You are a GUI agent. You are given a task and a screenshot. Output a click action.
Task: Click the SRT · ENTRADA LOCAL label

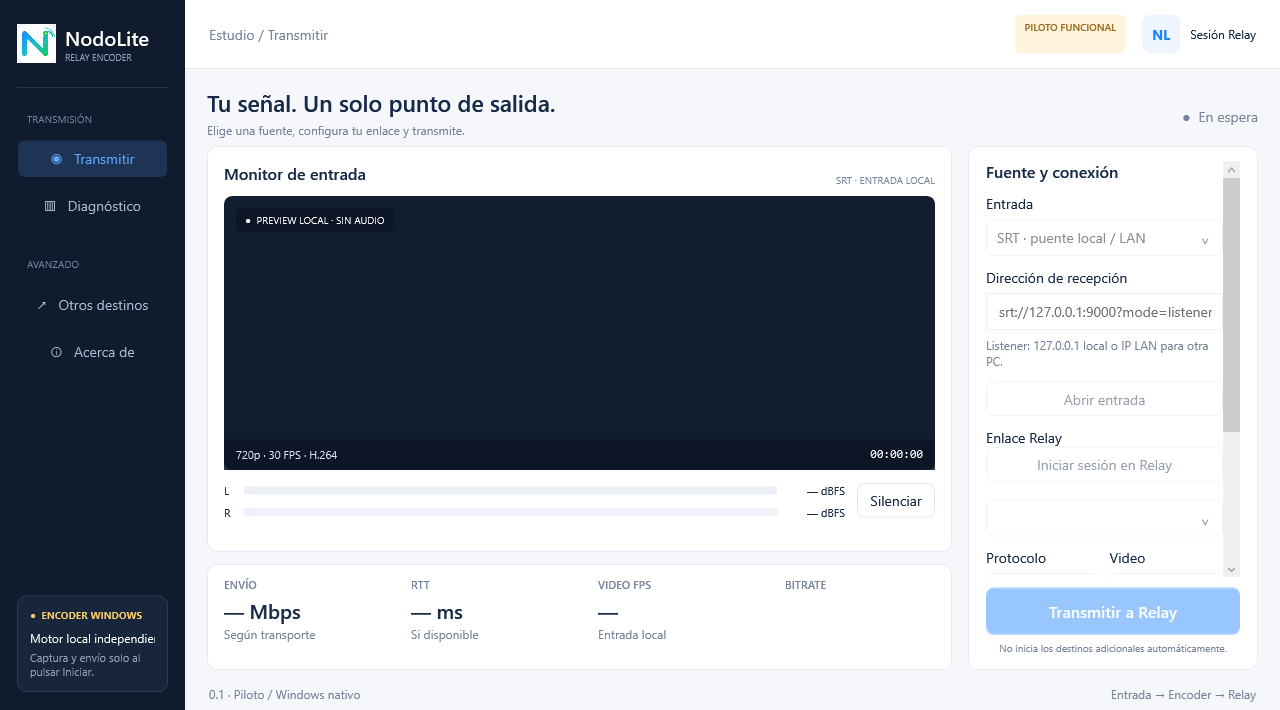(x=885, y=181)
